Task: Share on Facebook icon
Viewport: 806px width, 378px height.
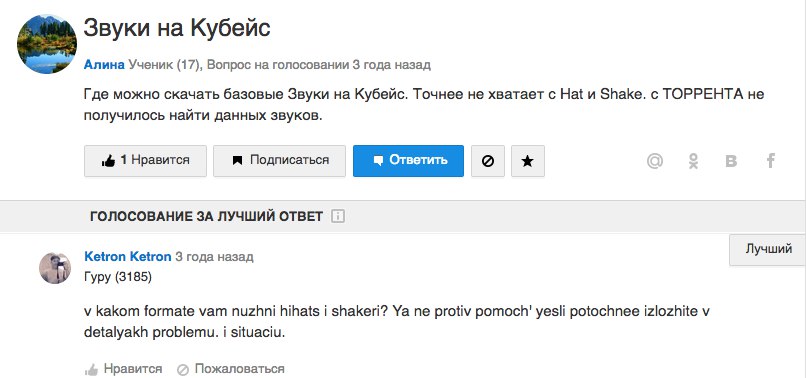Action: point(771,161)
